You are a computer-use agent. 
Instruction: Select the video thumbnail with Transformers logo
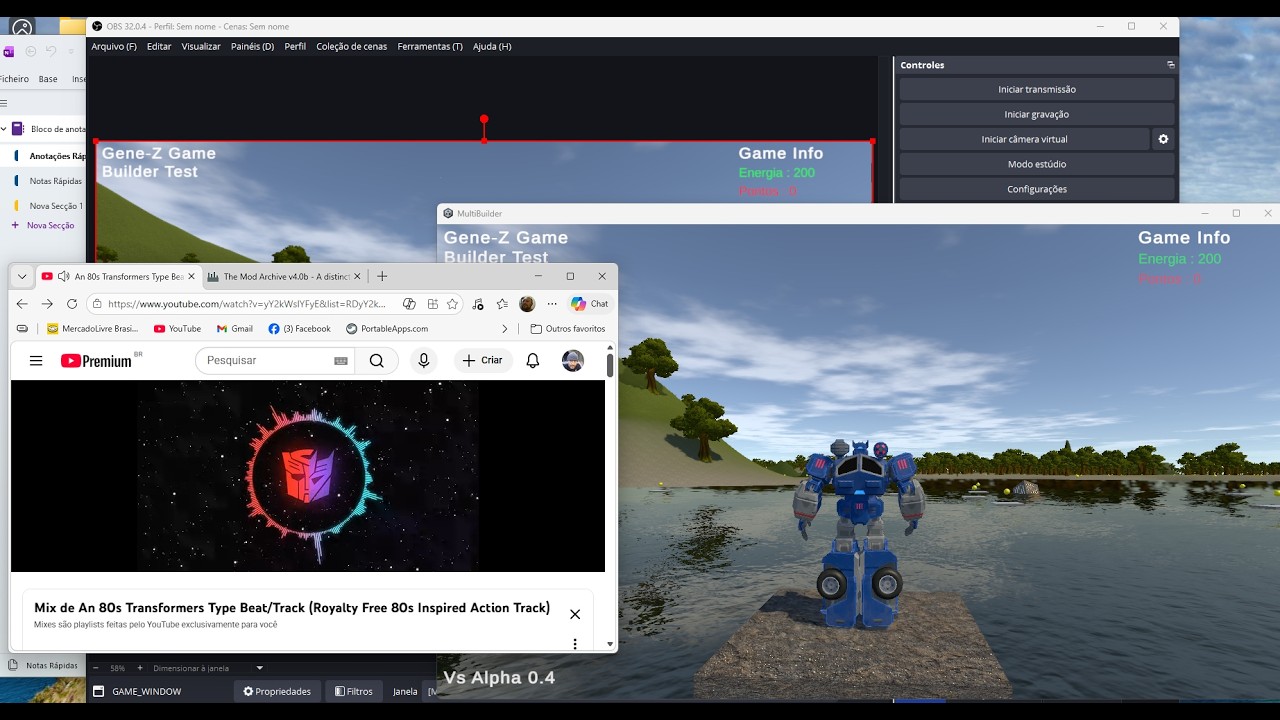tap(308, 476)
